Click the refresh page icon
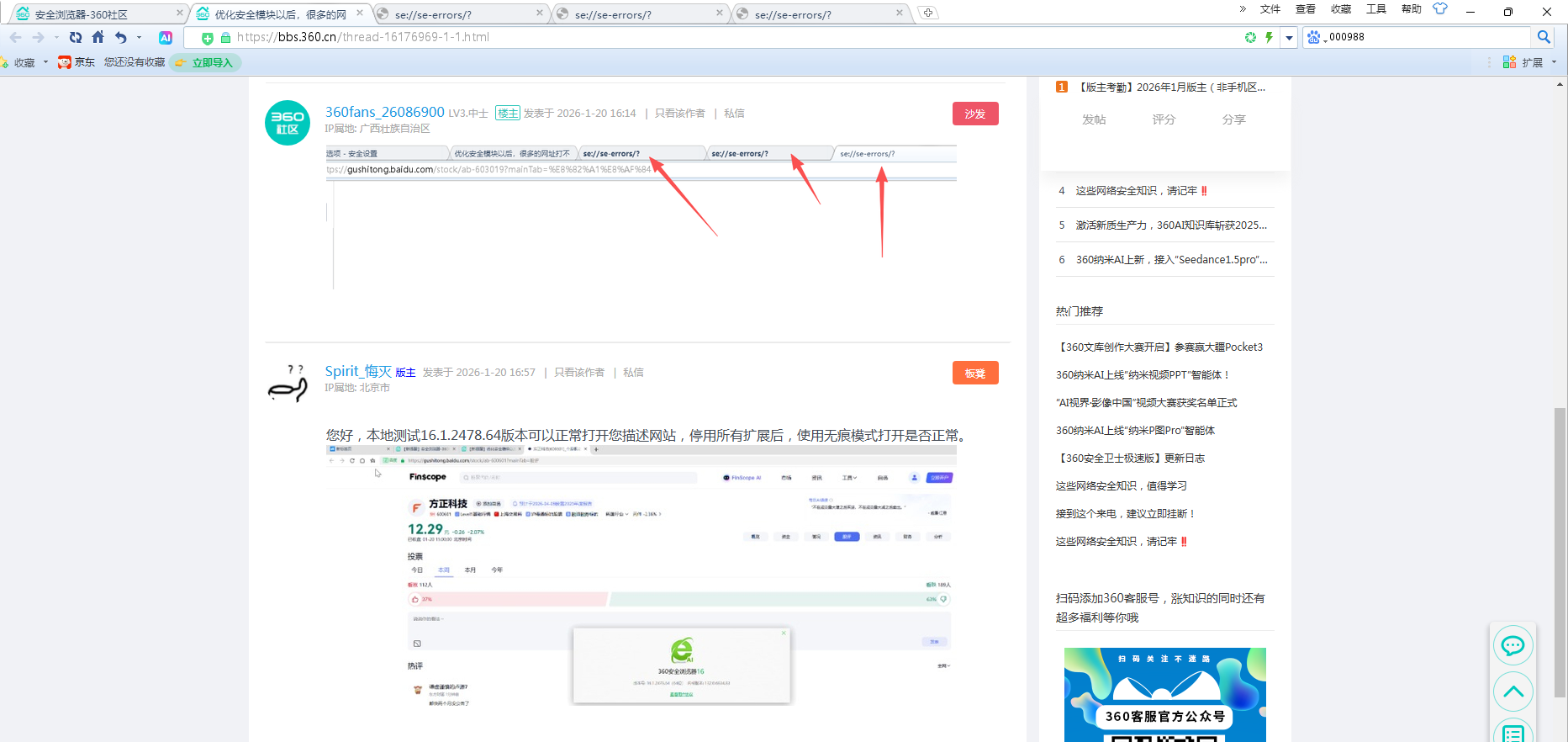The image size is (1568, 742). 76,37
